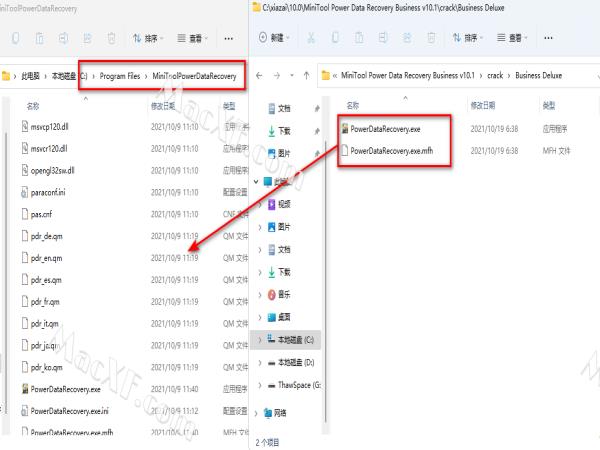Viewport: 600px width, 450px height.
Task: Open the Sort menu in the left window
Action: point(148,38)
